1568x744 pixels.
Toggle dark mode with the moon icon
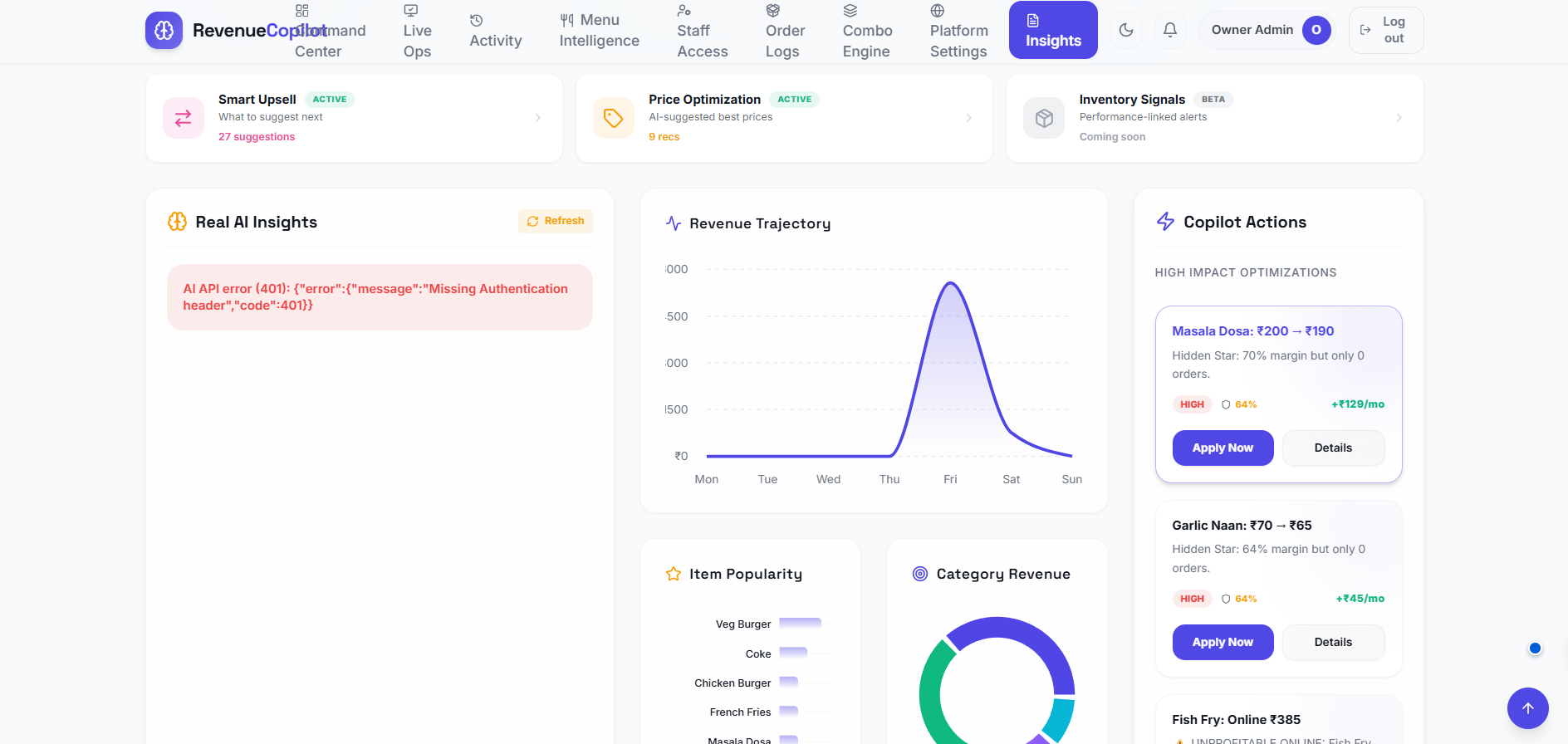point(1126,30)
